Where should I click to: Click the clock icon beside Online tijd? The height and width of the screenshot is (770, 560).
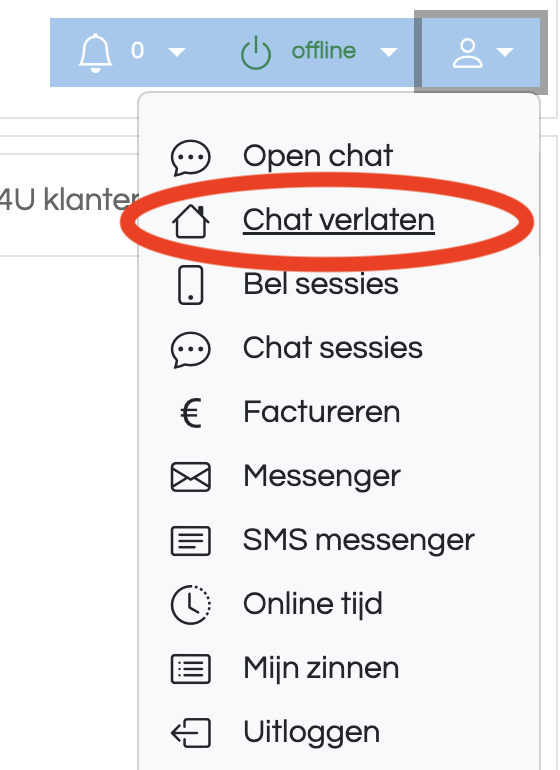[191, 605]
